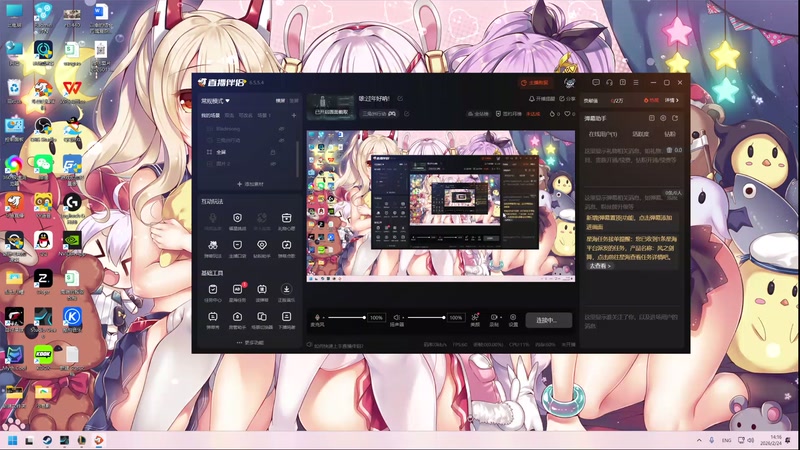The image size is (800, 450).
Task: Open the 弹幕助手 gear settings icon
Action: 663,118
